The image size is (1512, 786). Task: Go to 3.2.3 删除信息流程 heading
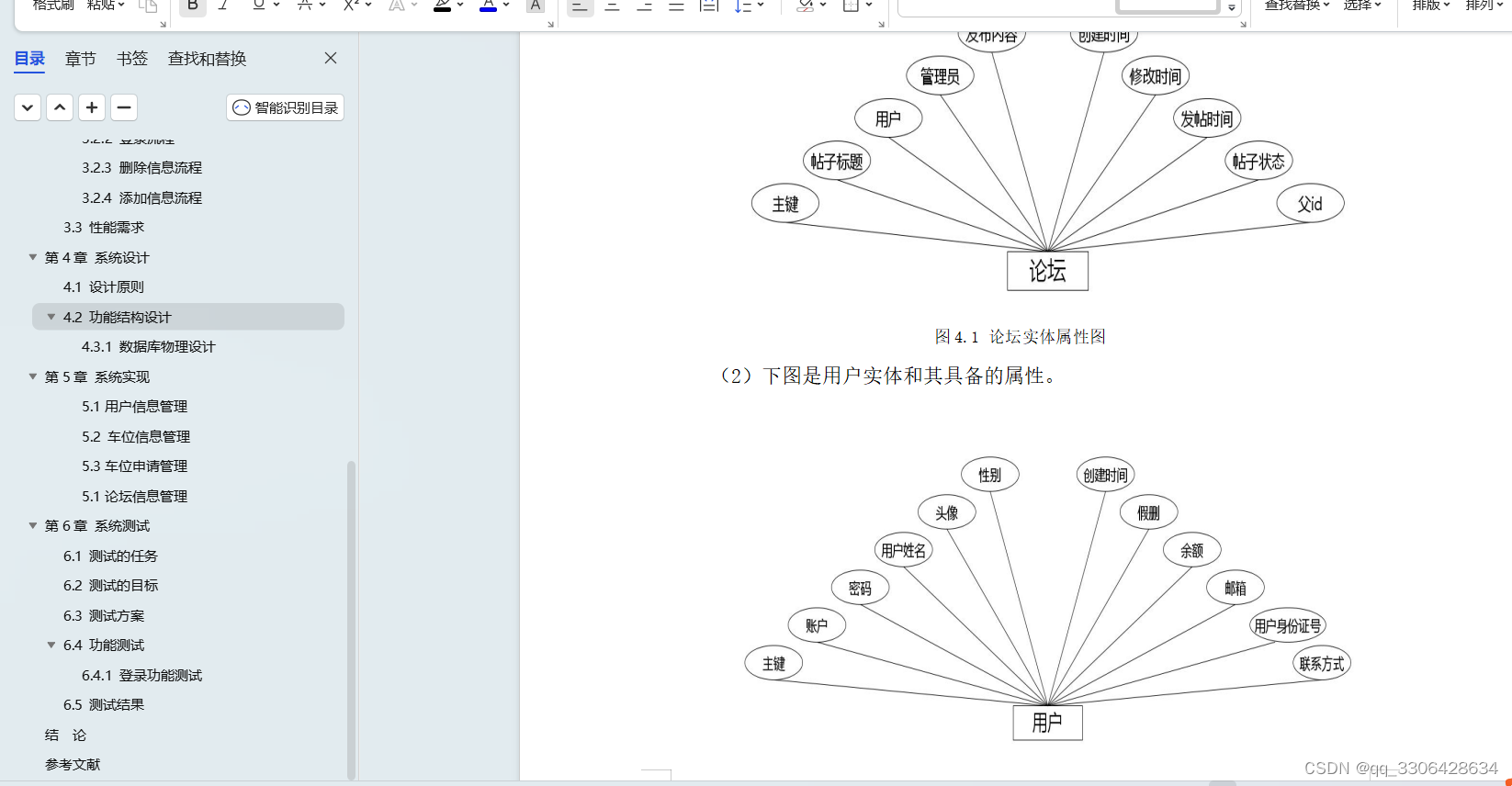[141, 168]
